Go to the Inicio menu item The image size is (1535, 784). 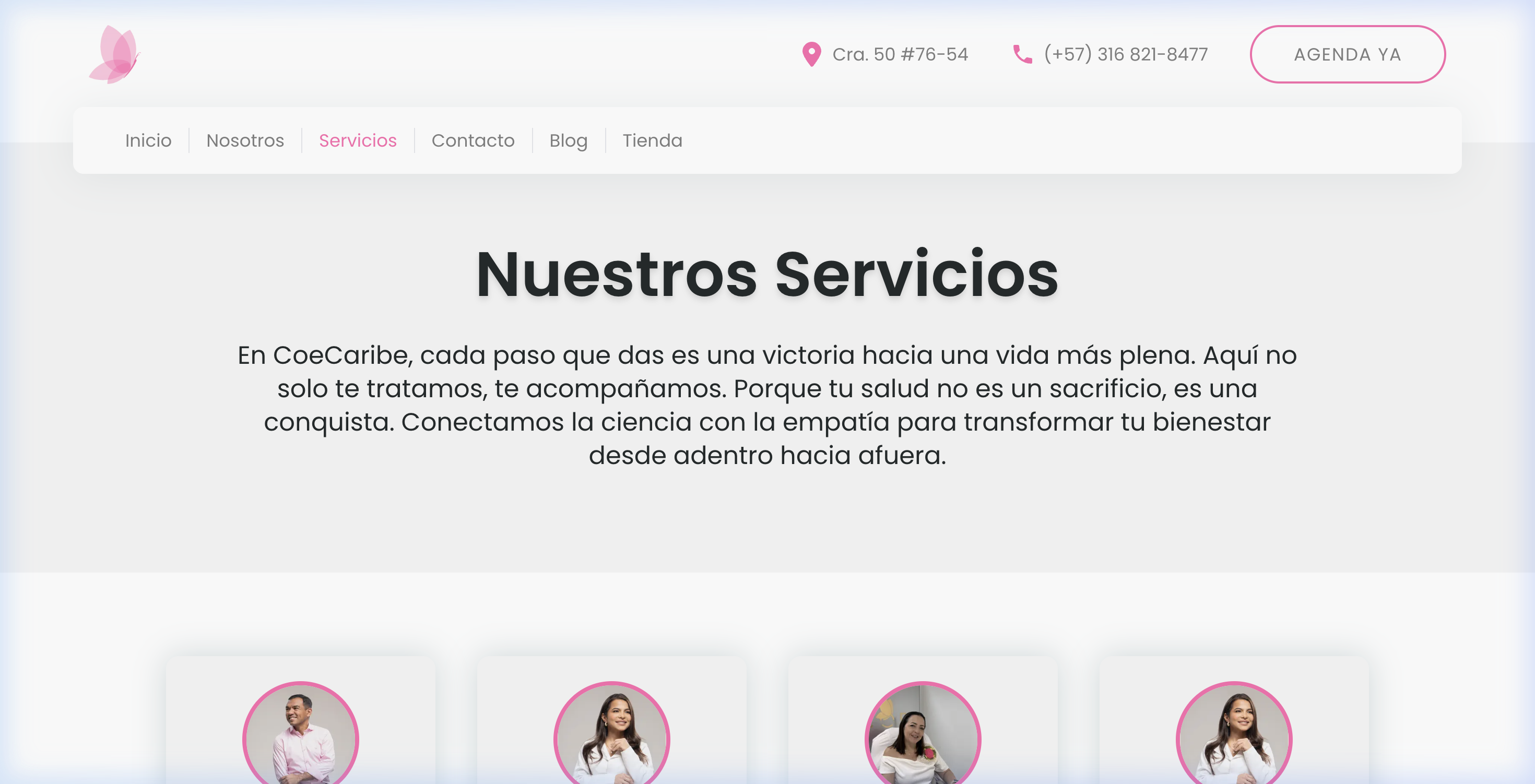point(148,140)
